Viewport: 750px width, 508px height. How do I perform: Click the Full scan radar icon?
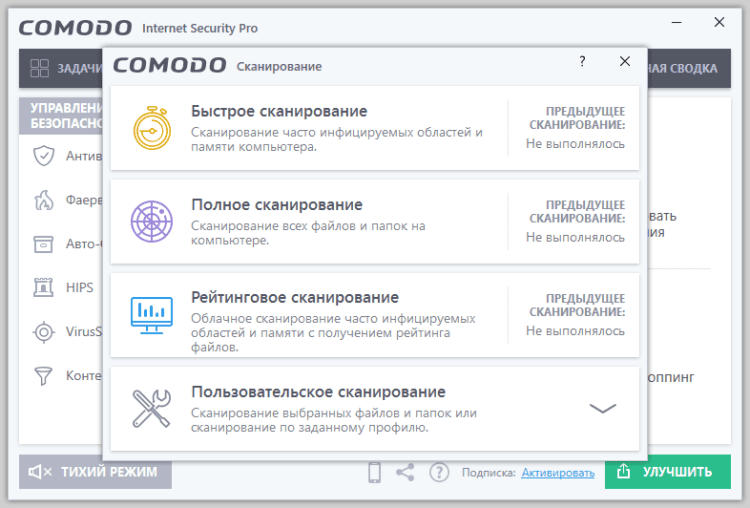coord(152,221)
